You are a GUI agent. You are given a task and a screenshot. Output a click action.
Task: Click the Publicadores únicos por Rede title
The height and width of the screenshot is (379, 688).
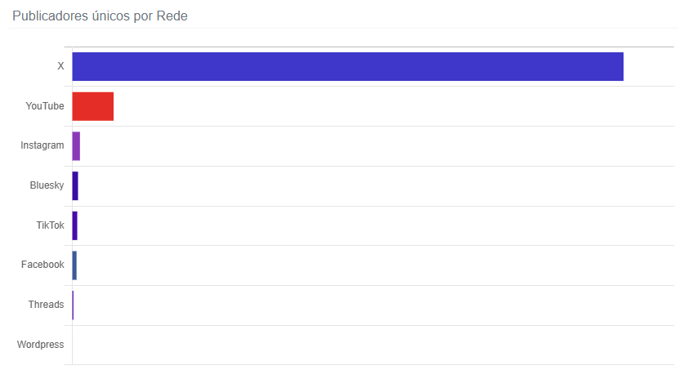(100, 16)
